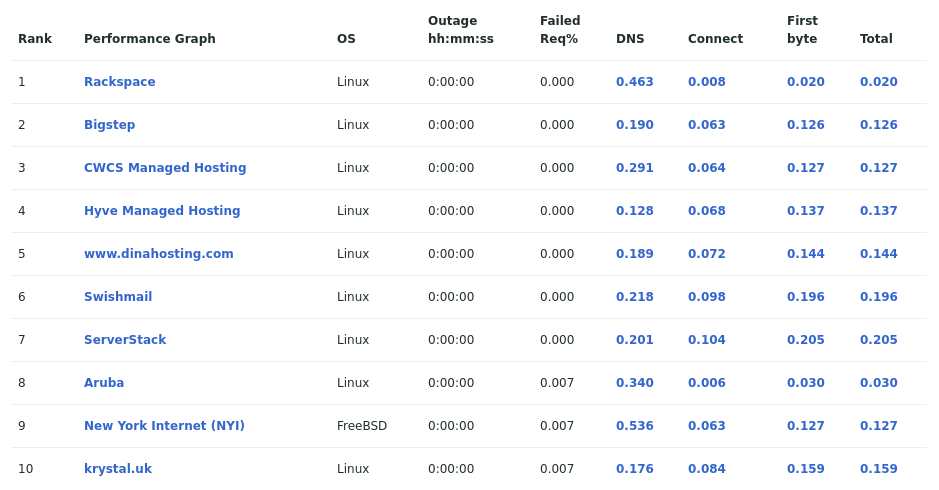
Task: Select the Failed Req% column header
Action: [560, 30]
